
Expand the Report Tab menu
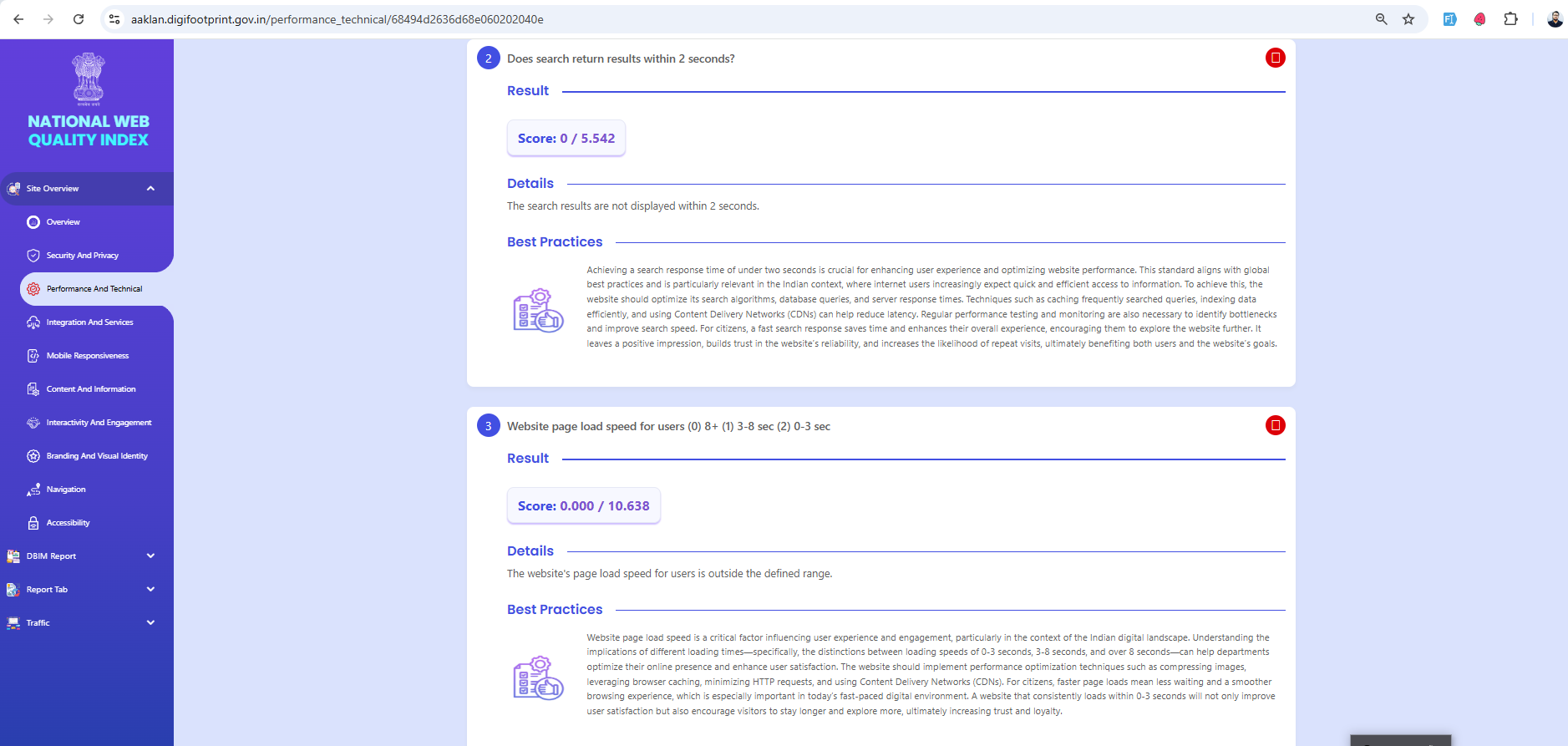coord(150,590)
